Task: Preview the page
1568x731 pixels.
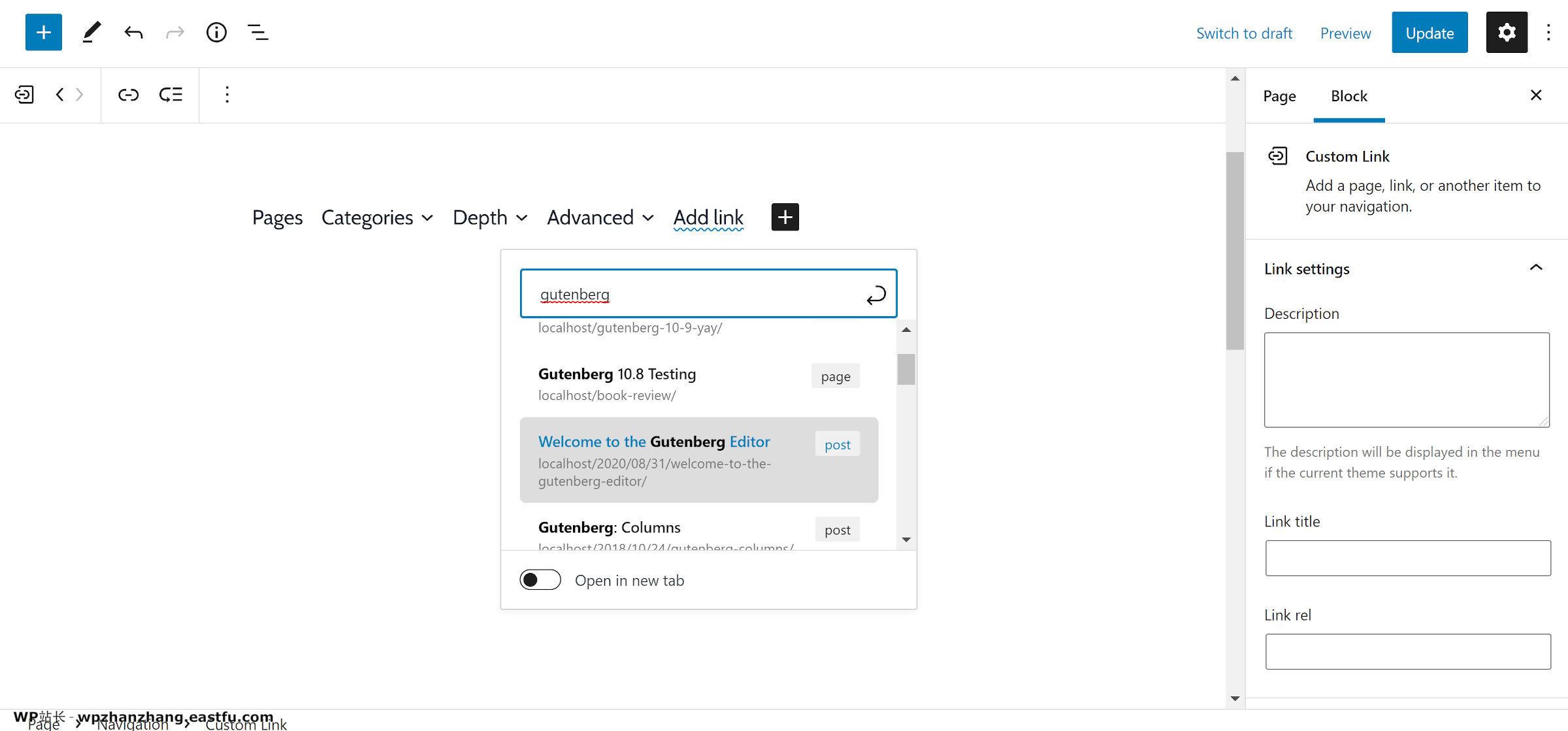Action: pyautogui.click(x=1345, y=33)
